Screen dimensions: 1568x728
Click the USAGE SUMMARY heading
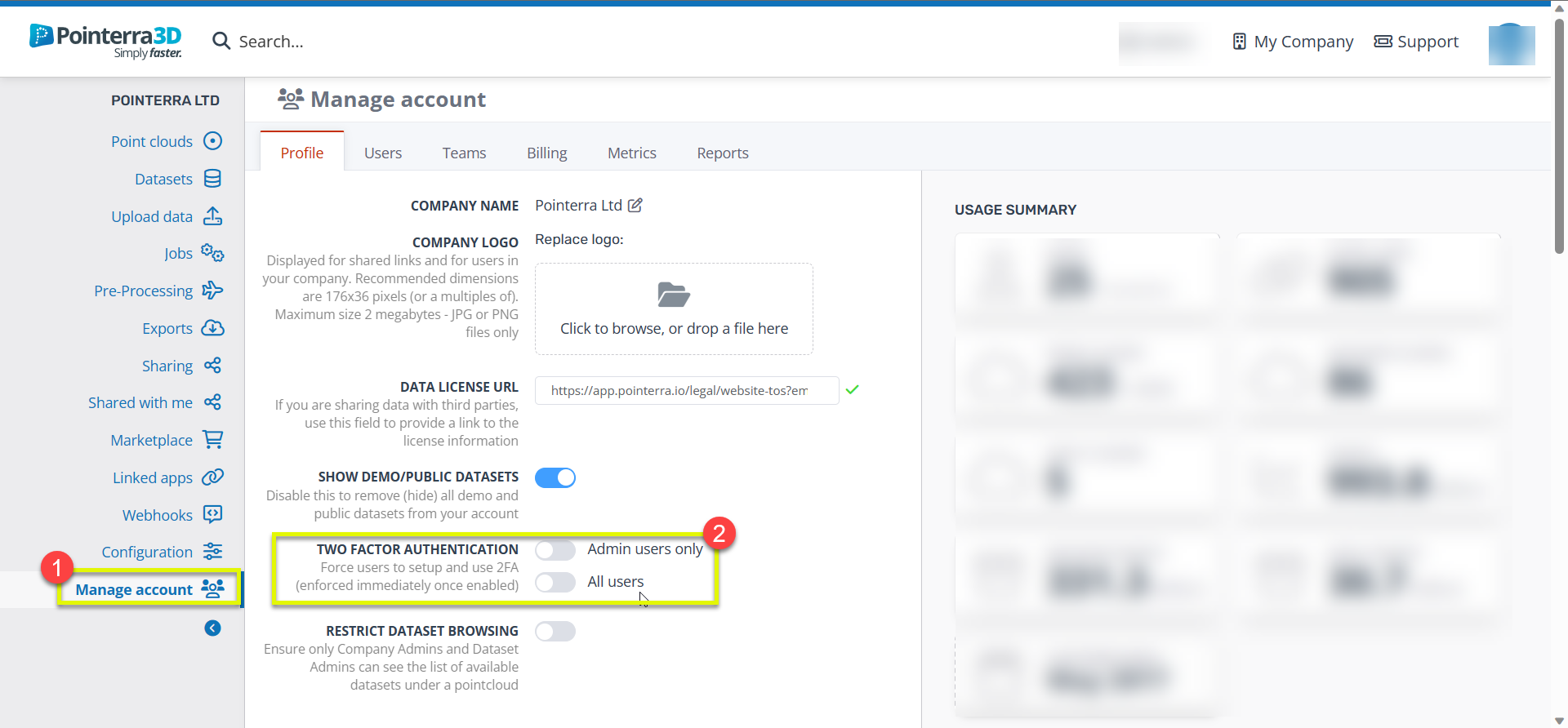1015,210
